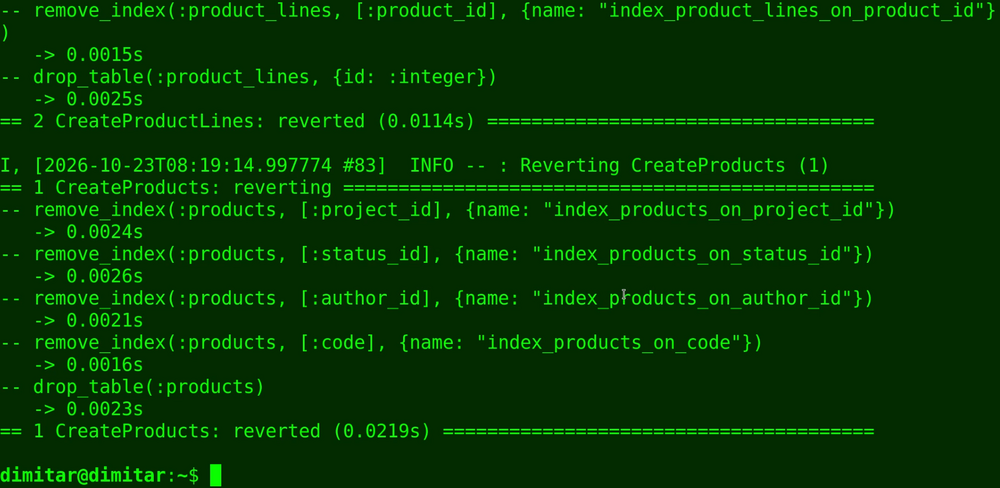The image size is (1000, 488).
Task: Click the timing value '-> 0.0015s'
Action: (x=89, y=55)
